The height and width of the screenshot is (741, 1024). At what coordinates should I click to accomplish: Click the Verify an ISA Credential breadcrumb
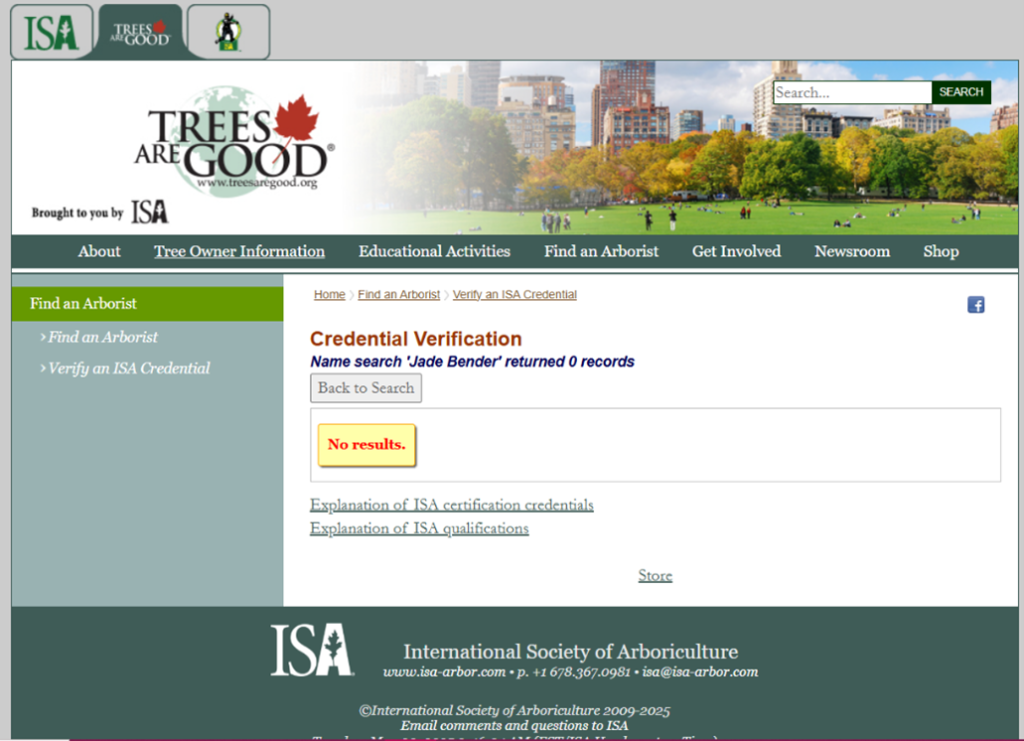(x=515, y=294)
